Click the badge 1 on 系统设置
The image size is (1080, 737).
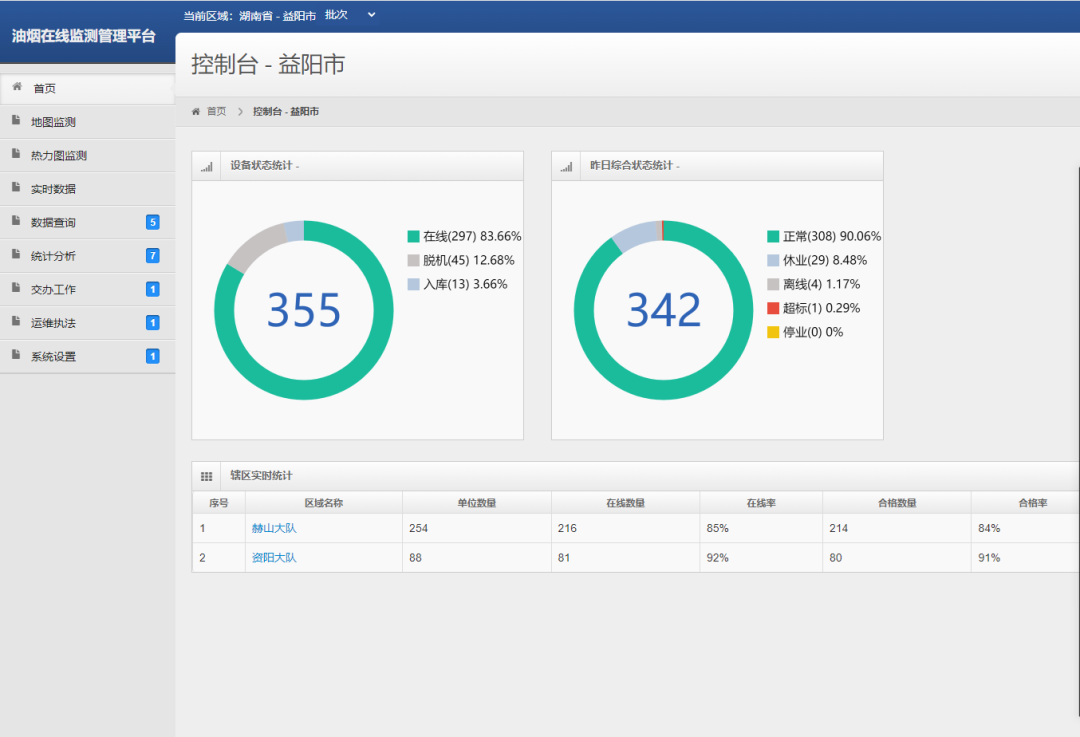point(153,356)
